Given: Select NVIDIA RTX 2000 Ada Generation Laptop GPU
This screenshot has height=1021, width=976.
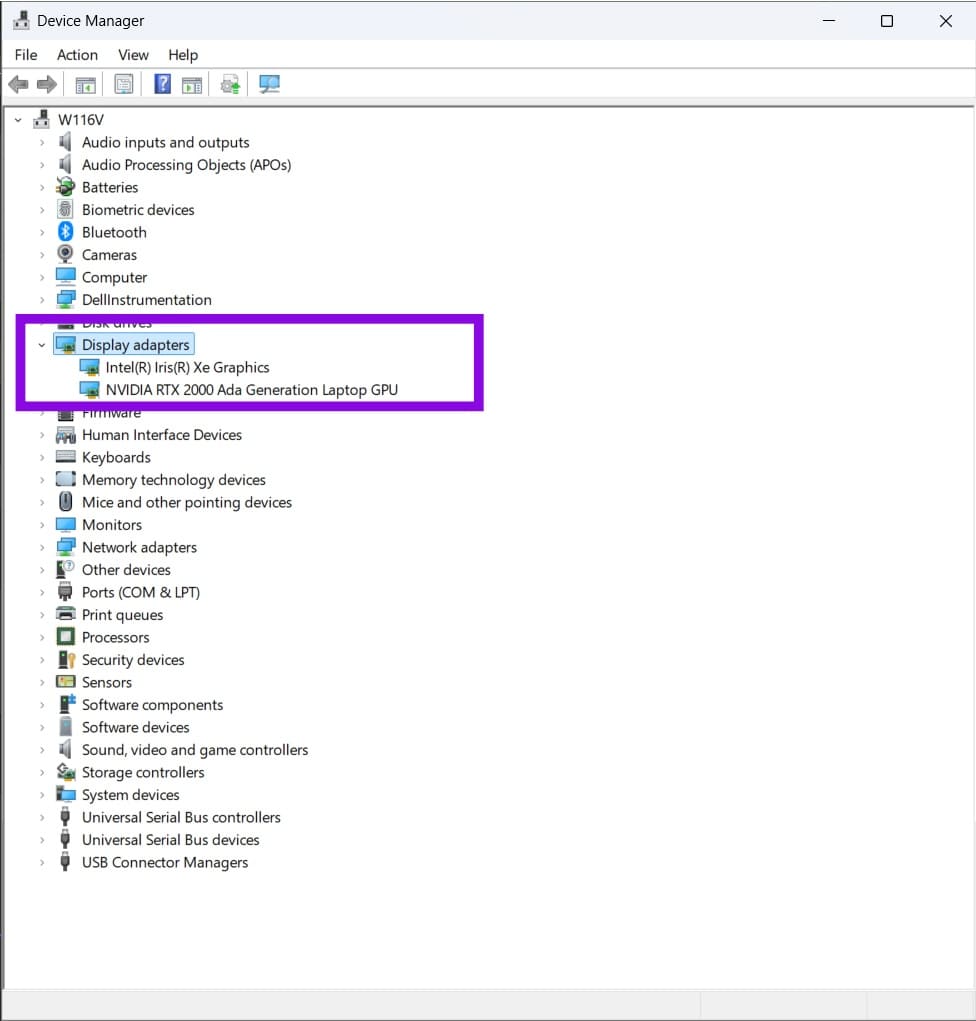Looking at the screenshot, I should pos(252,389).
